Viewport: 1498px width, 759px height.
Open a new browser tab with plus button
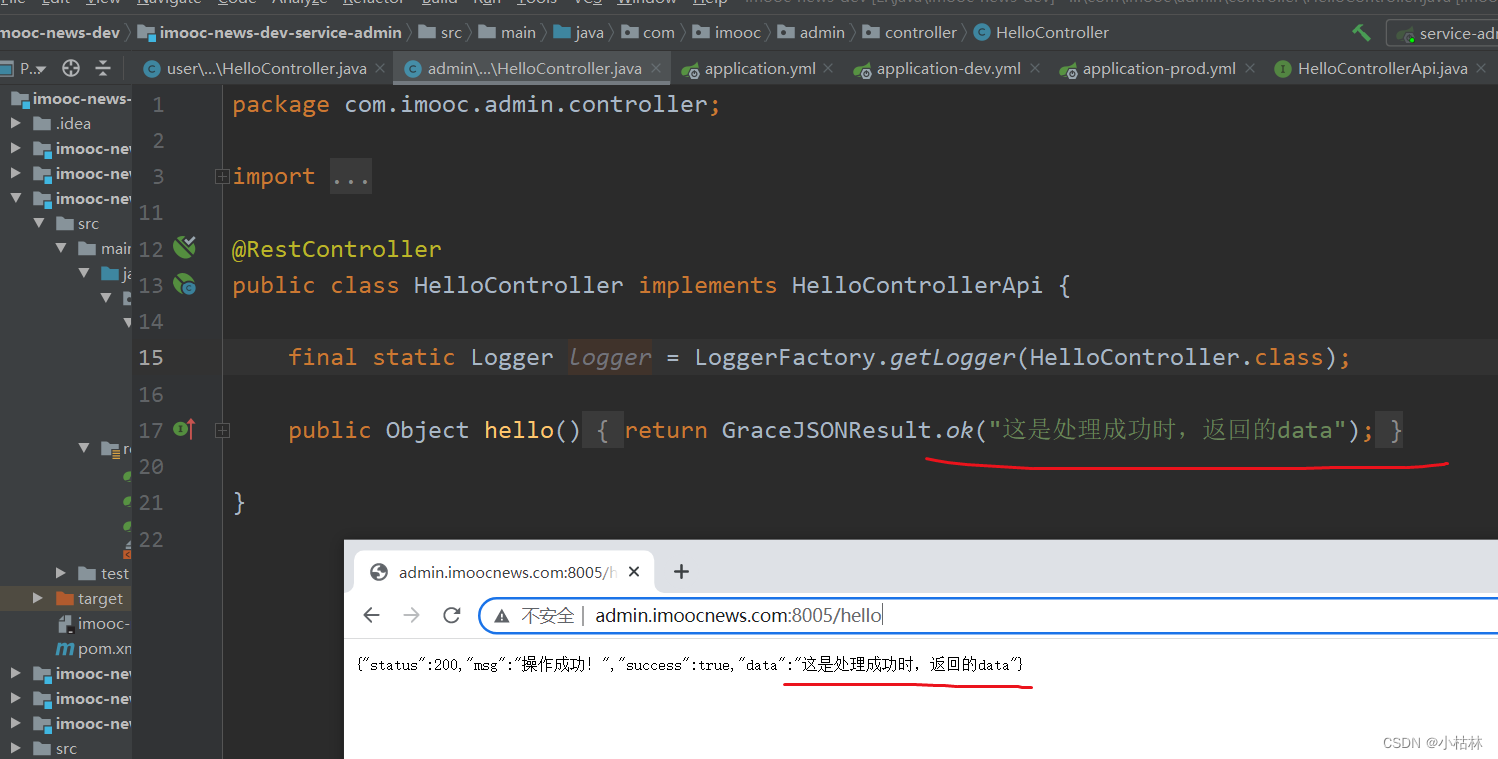pos(681,572)
